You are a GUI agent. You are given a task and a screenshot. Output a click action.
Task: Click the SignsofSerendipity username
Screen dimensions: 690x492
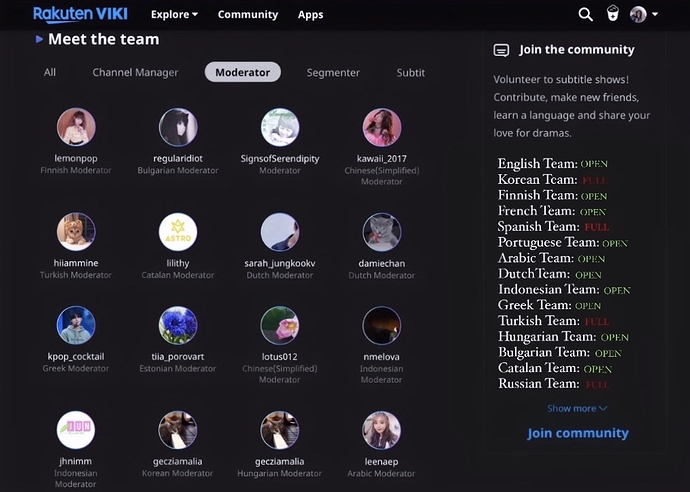280,158
